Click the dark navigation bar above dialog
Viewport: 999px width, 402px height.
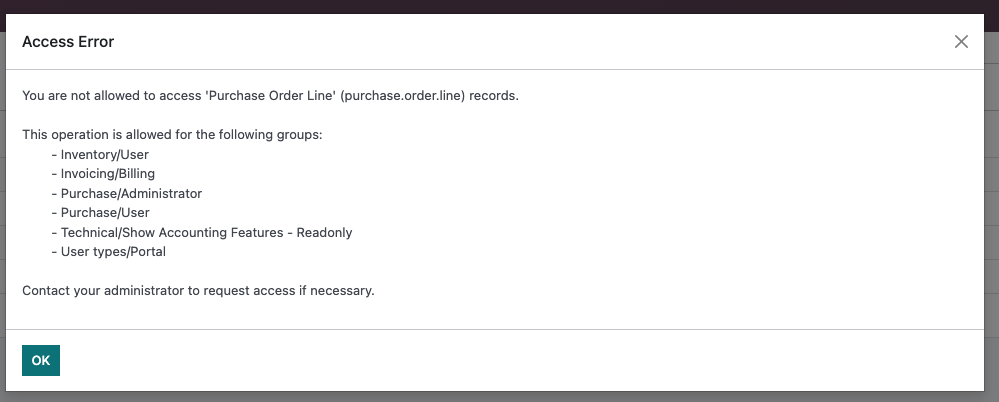pos(500,6)
